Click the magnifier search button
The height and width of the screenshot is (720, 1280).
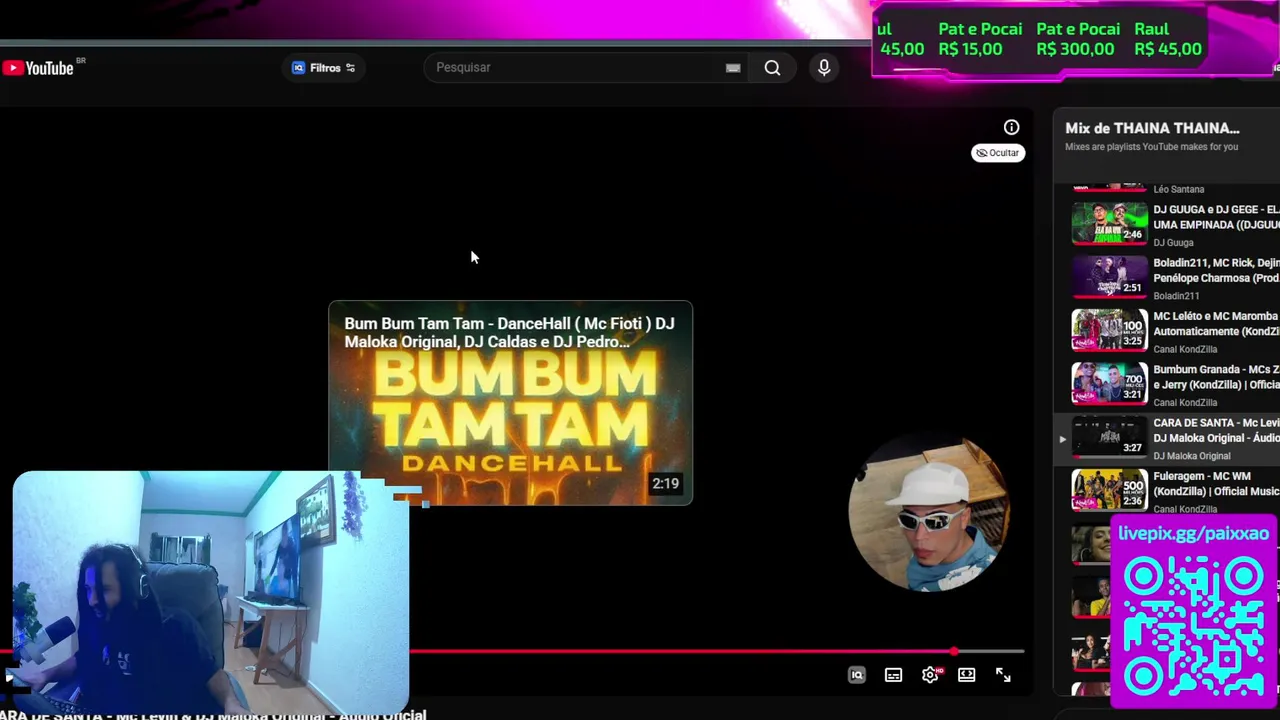coord(772,68)
